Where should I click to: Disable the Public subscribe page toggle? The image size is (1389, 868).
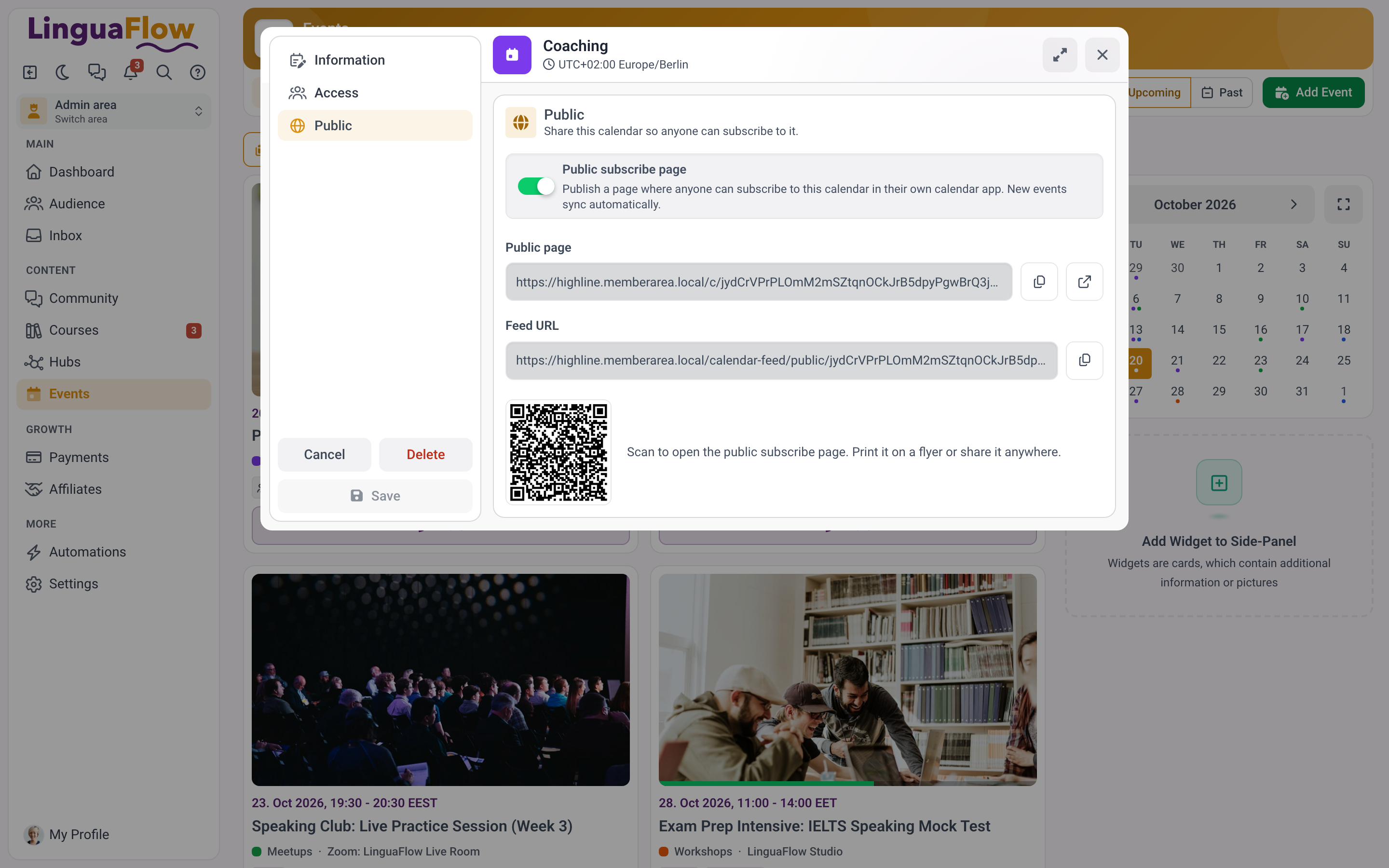coord(535,186)
